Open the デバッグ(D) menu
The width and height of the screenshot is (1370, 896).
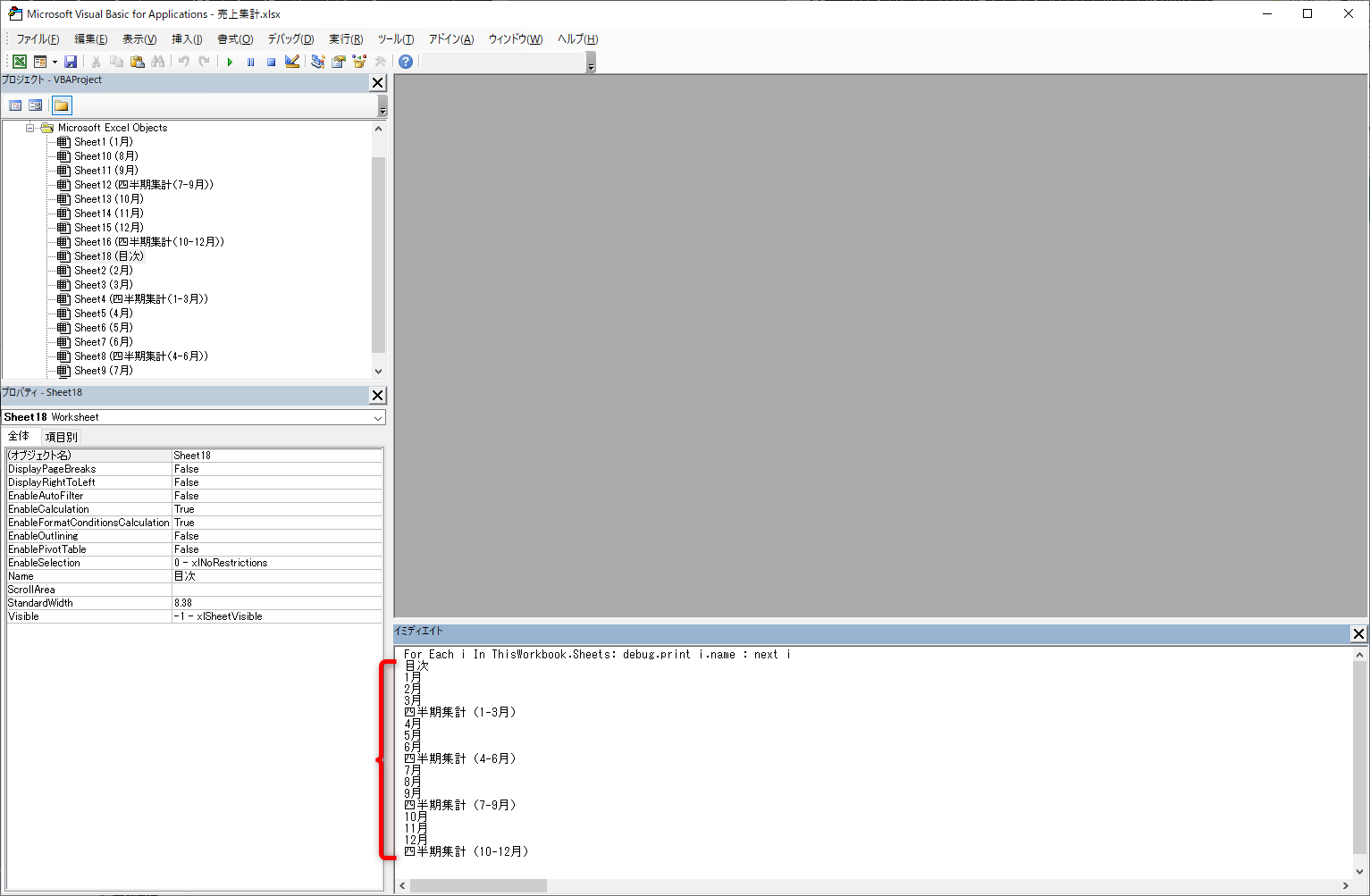290,39
